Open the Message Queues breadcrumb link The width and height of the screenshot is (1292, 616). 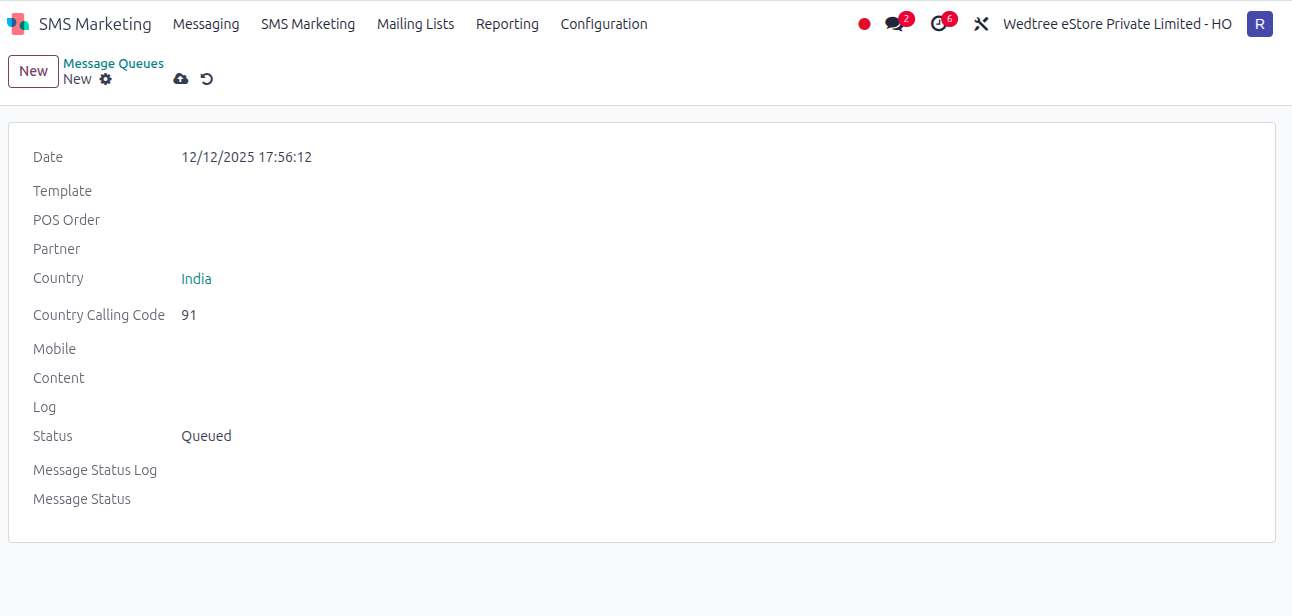coord(113,63)
